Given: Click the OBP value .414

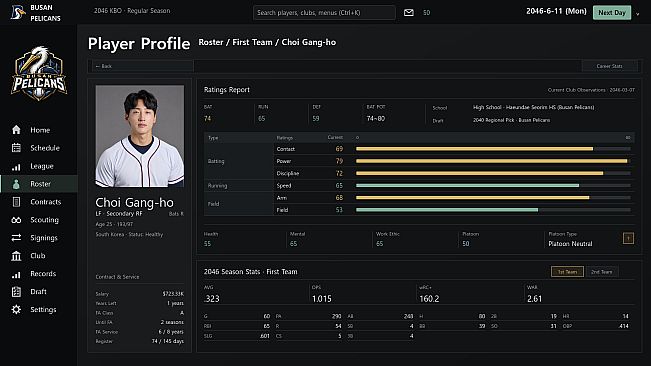Looking at the screenshot, I should pos(623,326).
